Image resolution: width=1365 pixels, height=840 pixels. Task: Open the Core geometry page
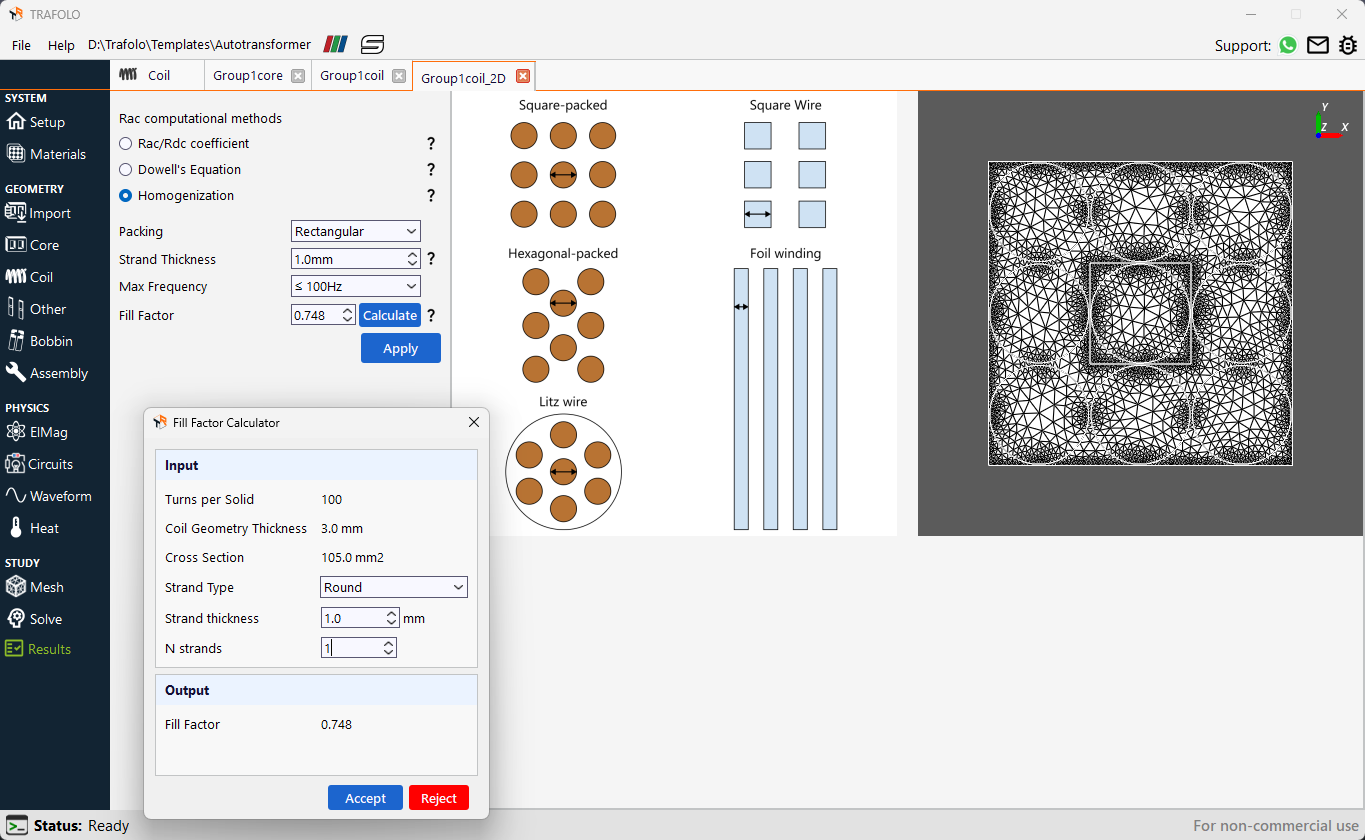coord(33,245)
